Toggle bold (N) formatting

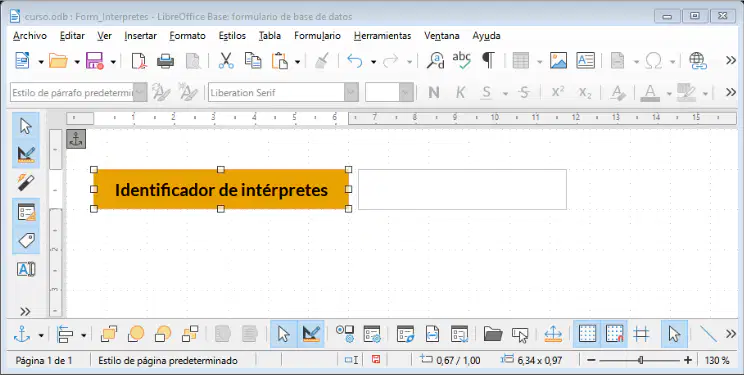(x=434, y=93)
